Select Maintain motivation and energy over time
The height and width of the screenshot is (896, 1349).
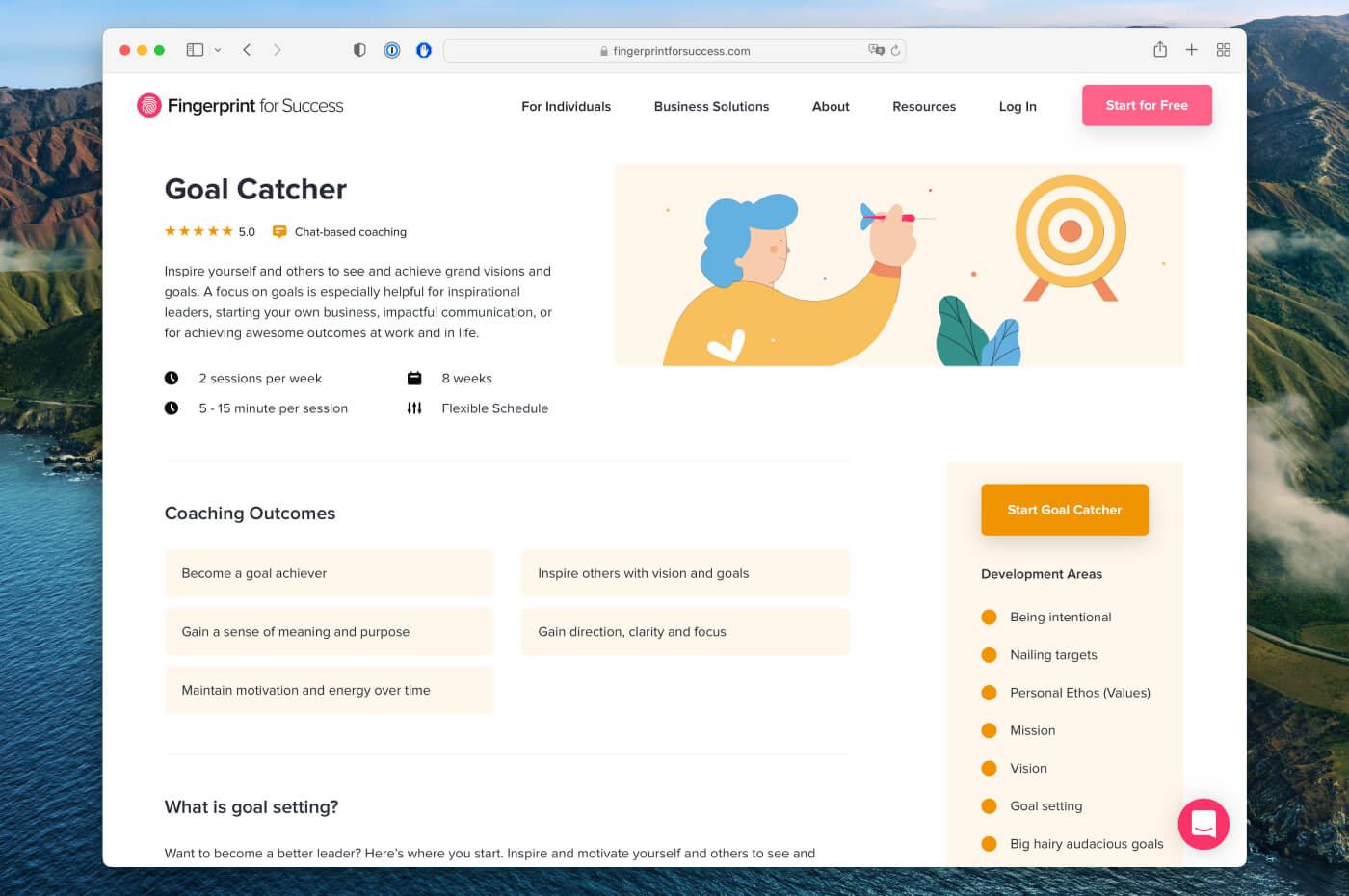[329, 691]
